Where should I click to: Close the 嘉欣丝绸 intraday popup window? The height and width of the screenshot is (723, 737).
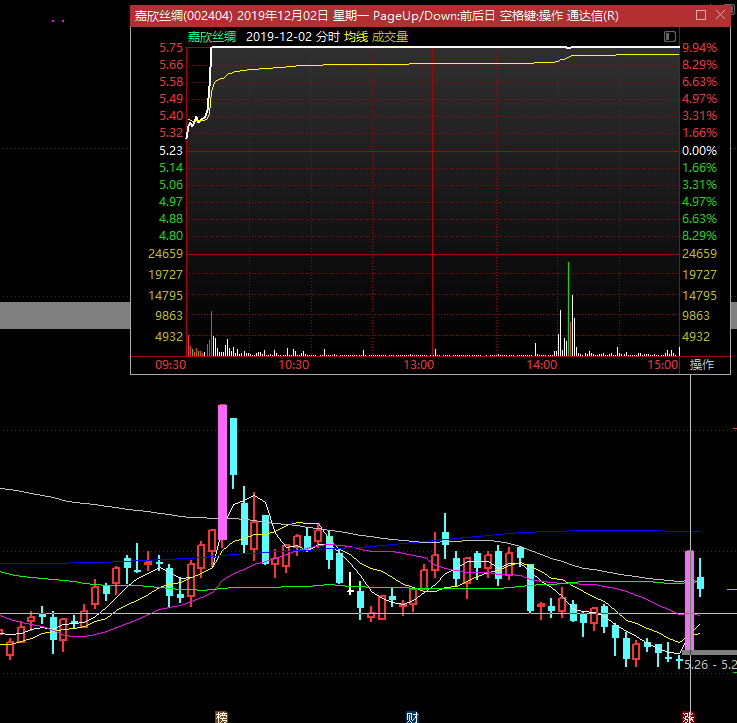723,16
